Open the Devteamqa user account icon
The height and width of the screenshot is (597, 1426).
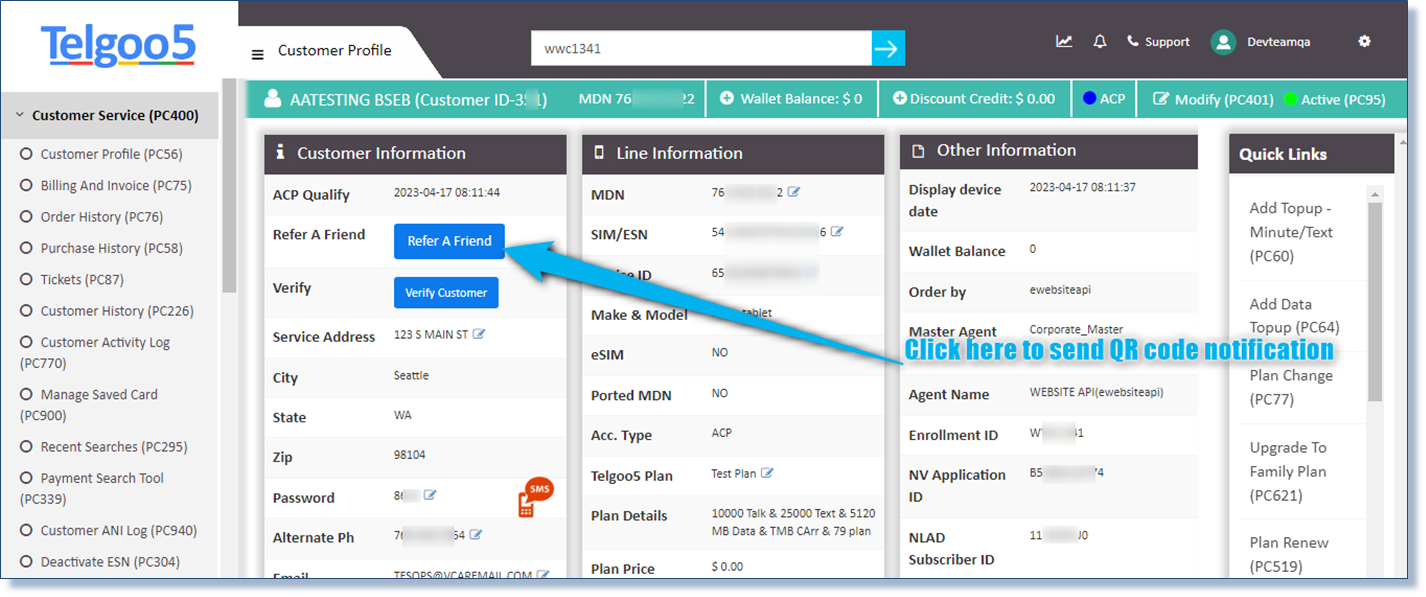pos(1222,41)
